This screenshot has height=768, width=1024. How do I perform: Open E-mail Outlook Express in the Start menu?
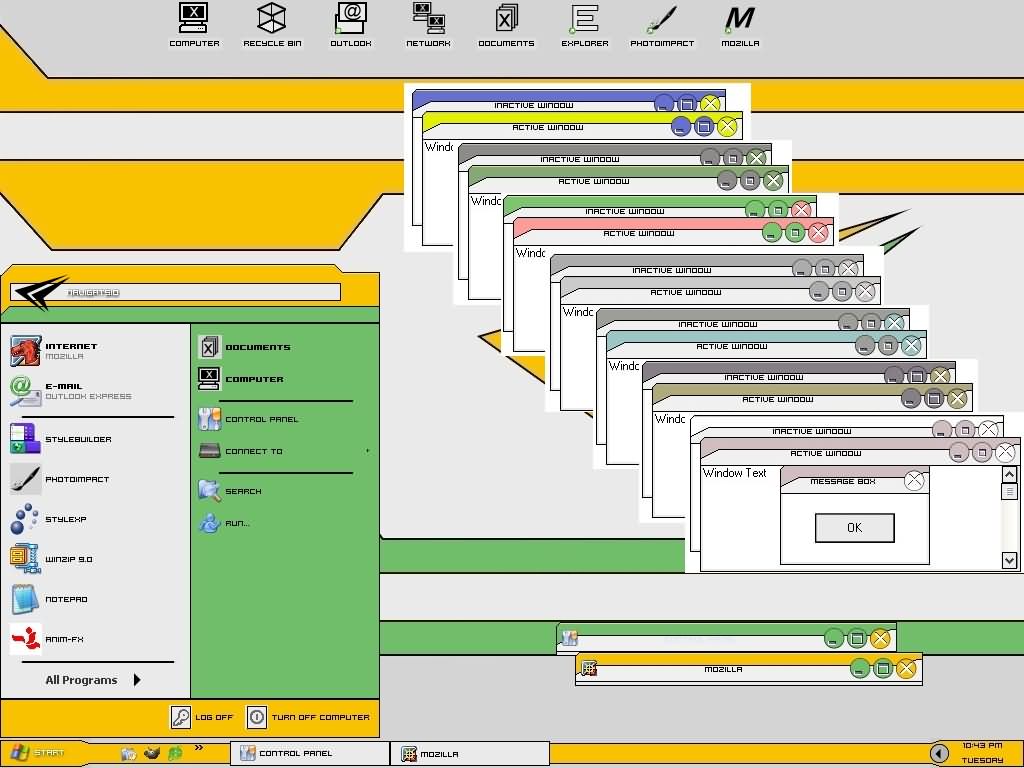pyautogui.click(x=71, y=391)
